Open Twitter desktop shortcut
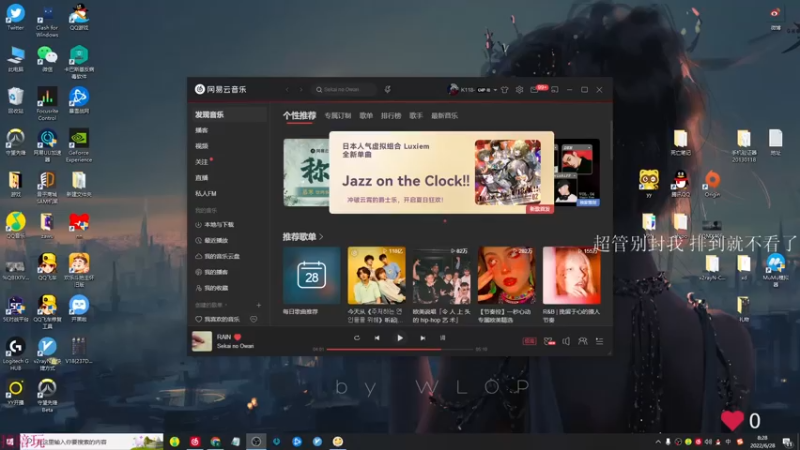 [15, 17]
